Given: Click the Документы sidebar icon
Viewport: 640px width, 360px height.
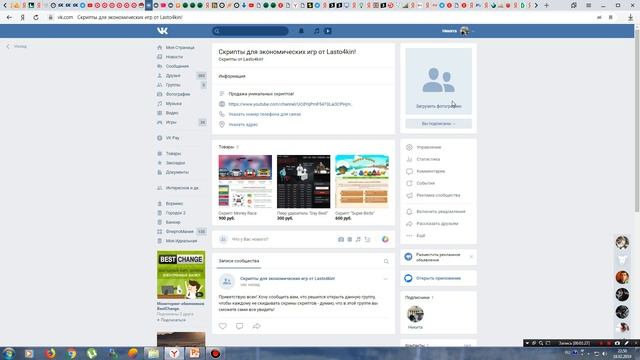Looking at the screenshot, I should (160, 172).
